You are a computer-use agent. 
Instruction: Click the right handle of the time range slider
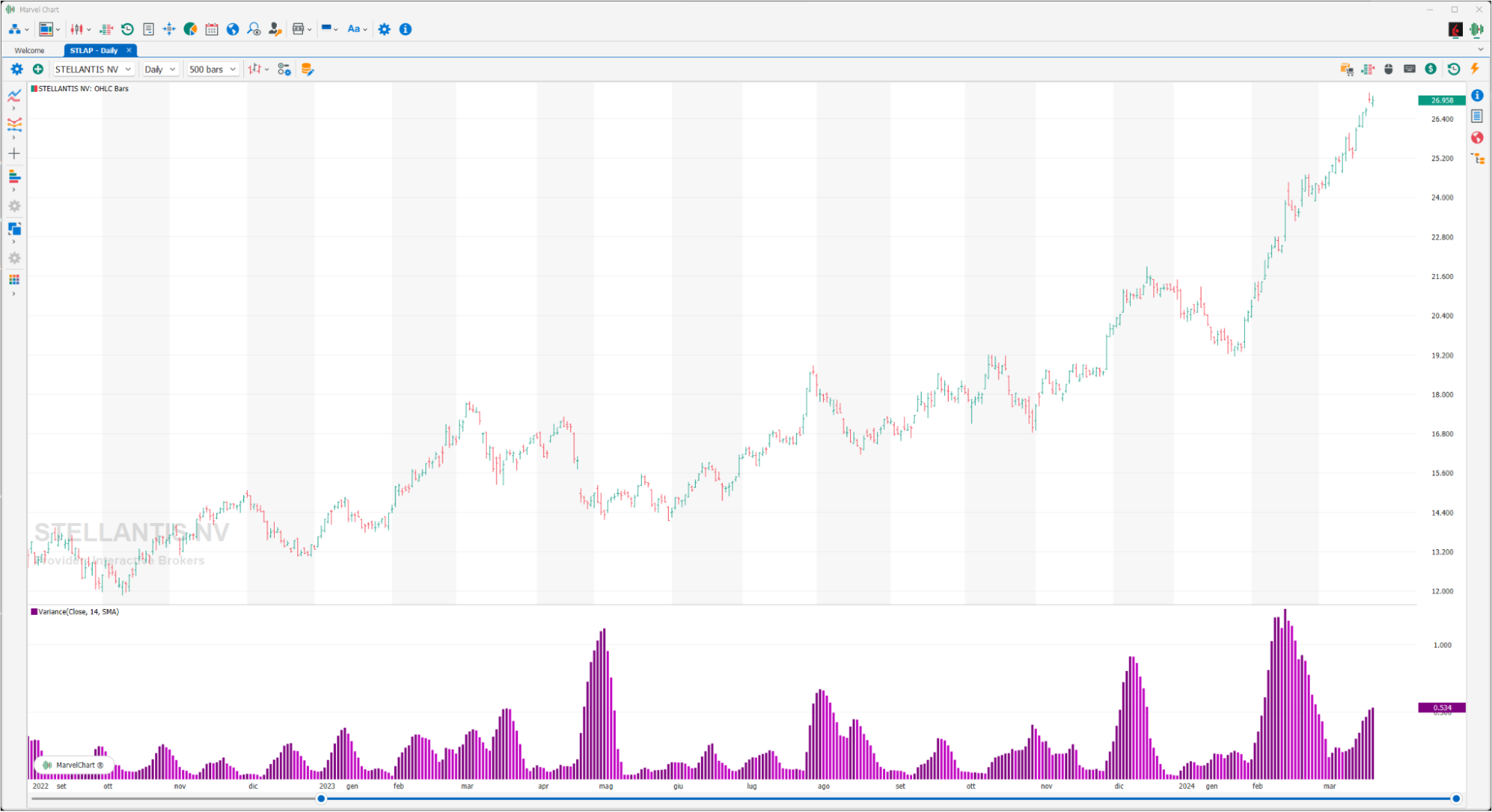1455,799
